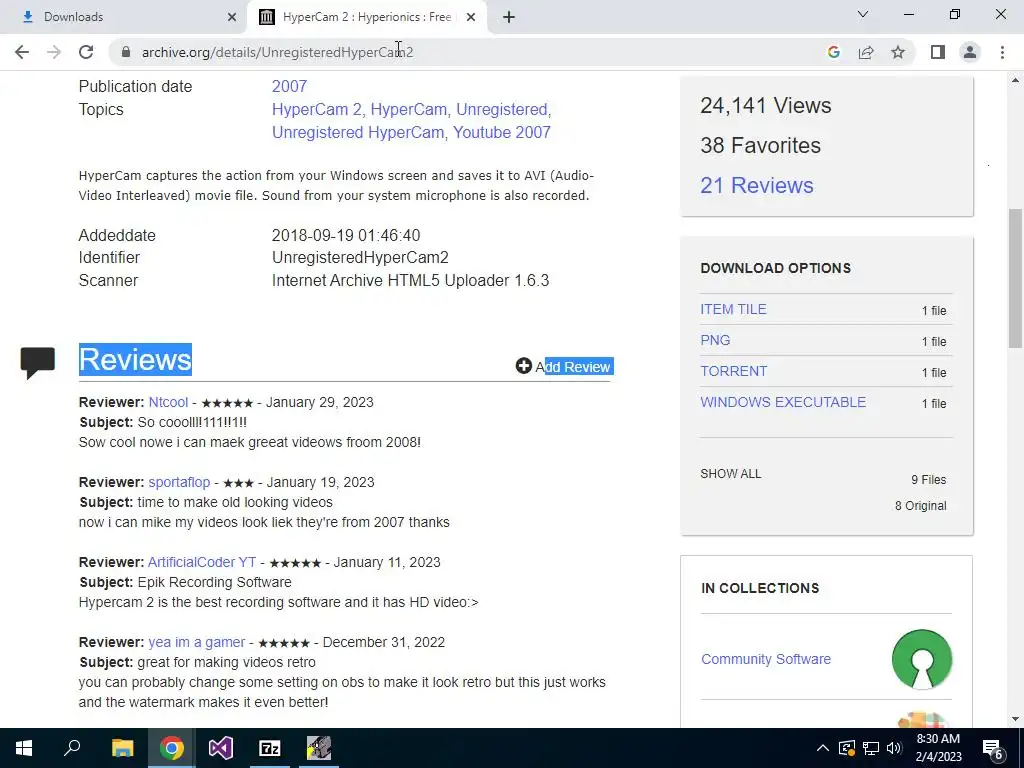Open reviewer yea im a gamer's profile
The width and height of the screenshot is (1024, 768).
click(x=197, y=642)
